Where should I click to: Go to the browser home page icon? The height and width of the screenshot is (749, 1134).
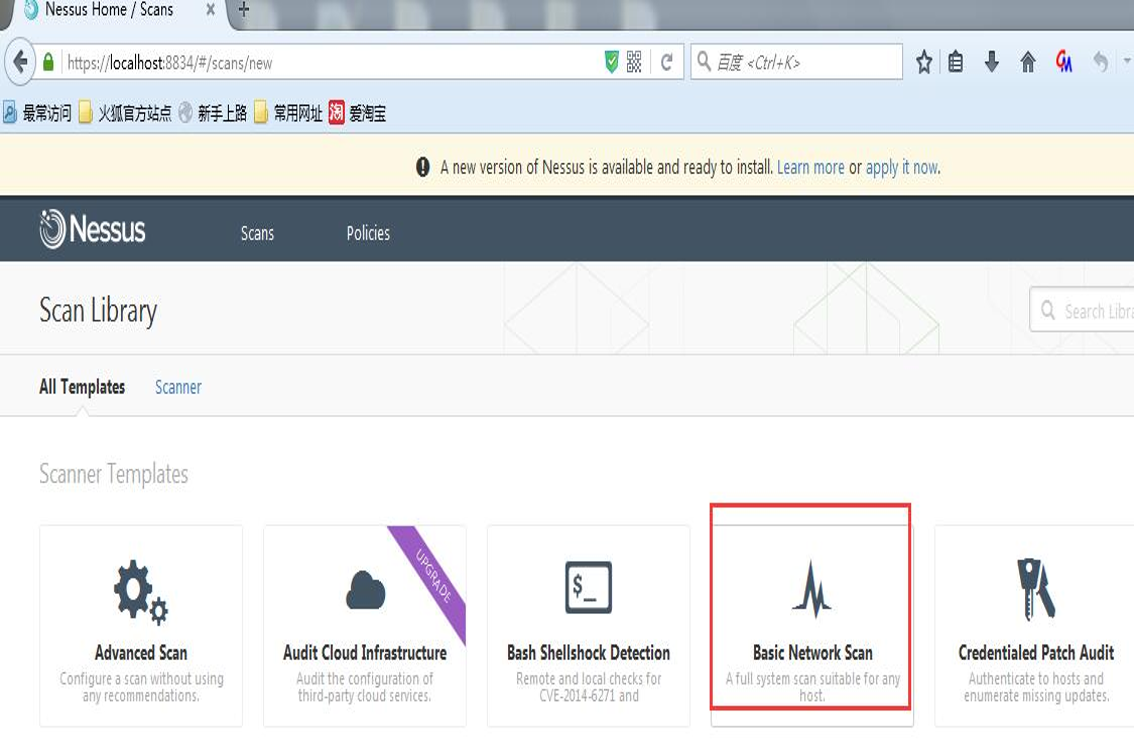pos(1028,62)
